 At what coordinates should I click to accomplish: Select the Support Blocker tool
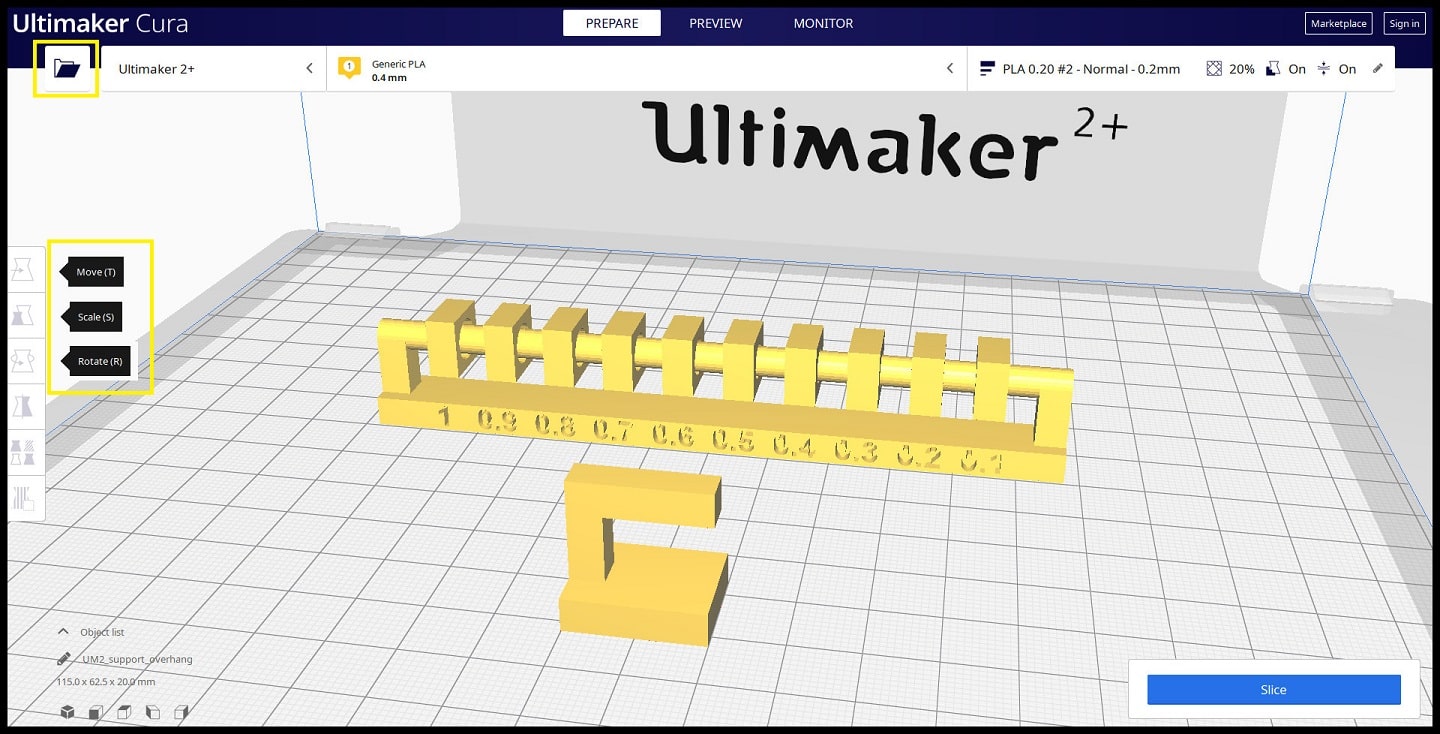tap(23, 497)
